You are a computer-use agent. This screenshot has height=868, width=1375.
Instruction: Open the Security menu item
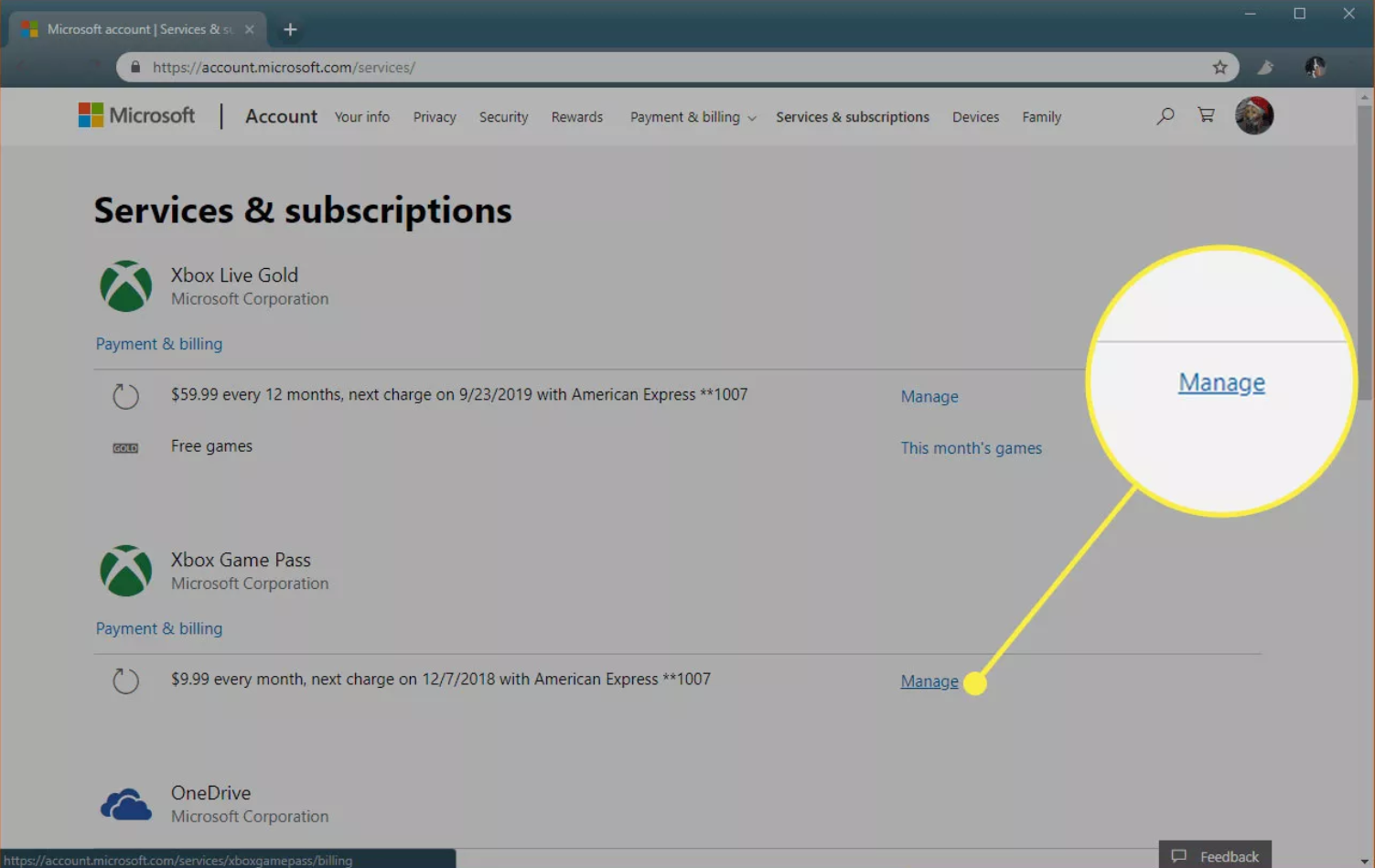(x=503, y=117)
